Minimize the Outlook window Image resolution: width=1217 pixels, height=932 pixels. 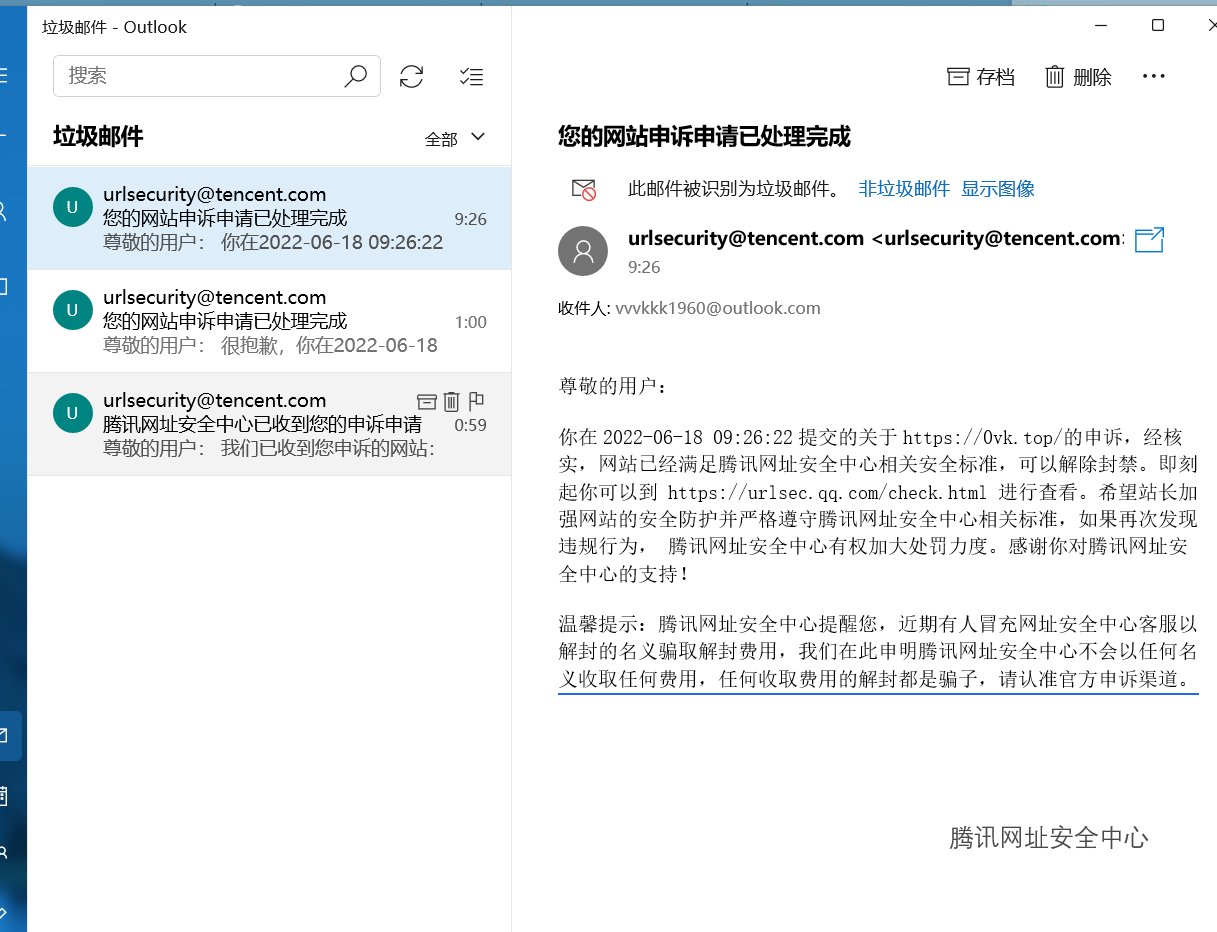(x=1102, y=26)
